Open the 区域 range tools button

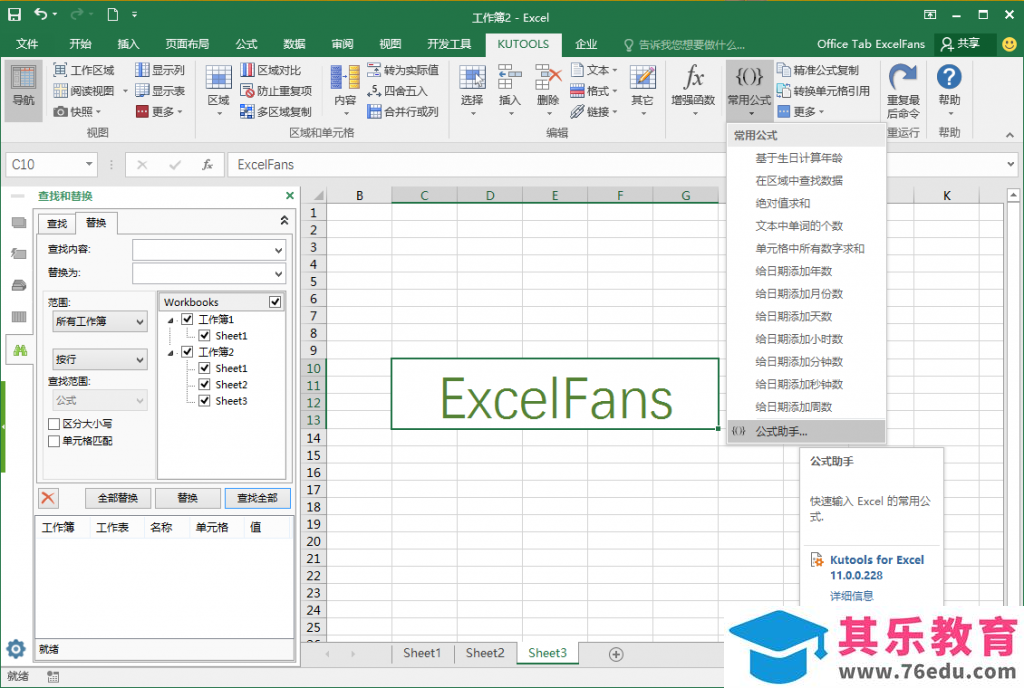coord(219,89)
